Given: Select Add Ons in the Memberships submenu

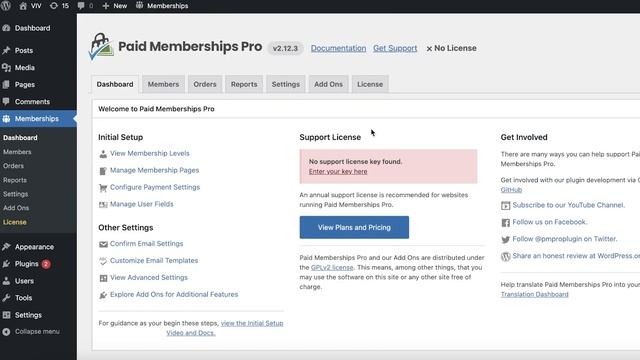Looking at the screenshot, I should point(16,208).
